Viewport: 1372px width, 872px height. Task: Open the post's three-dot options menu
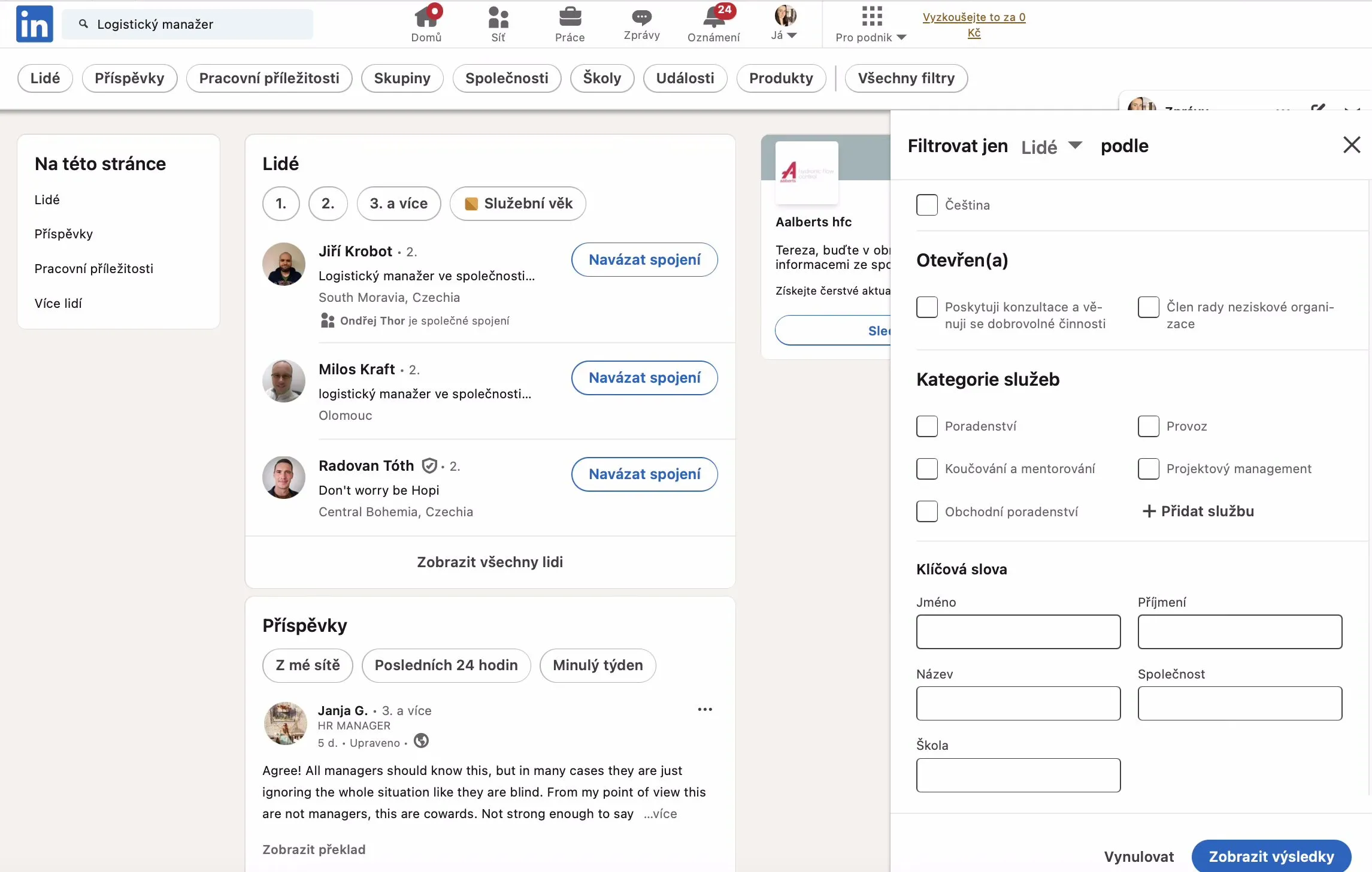pyautogui.click(x=705, y=710)
